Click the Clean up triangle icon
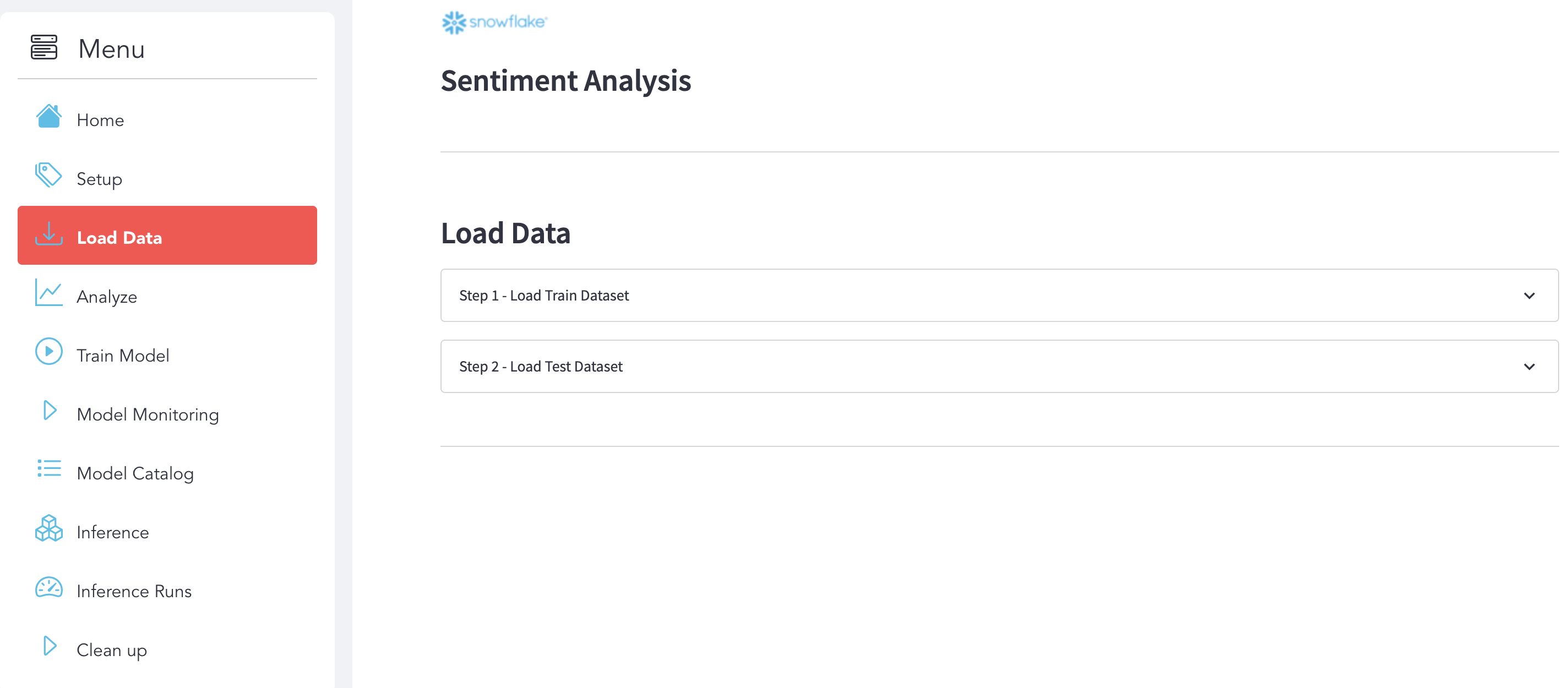 [50, 646]
